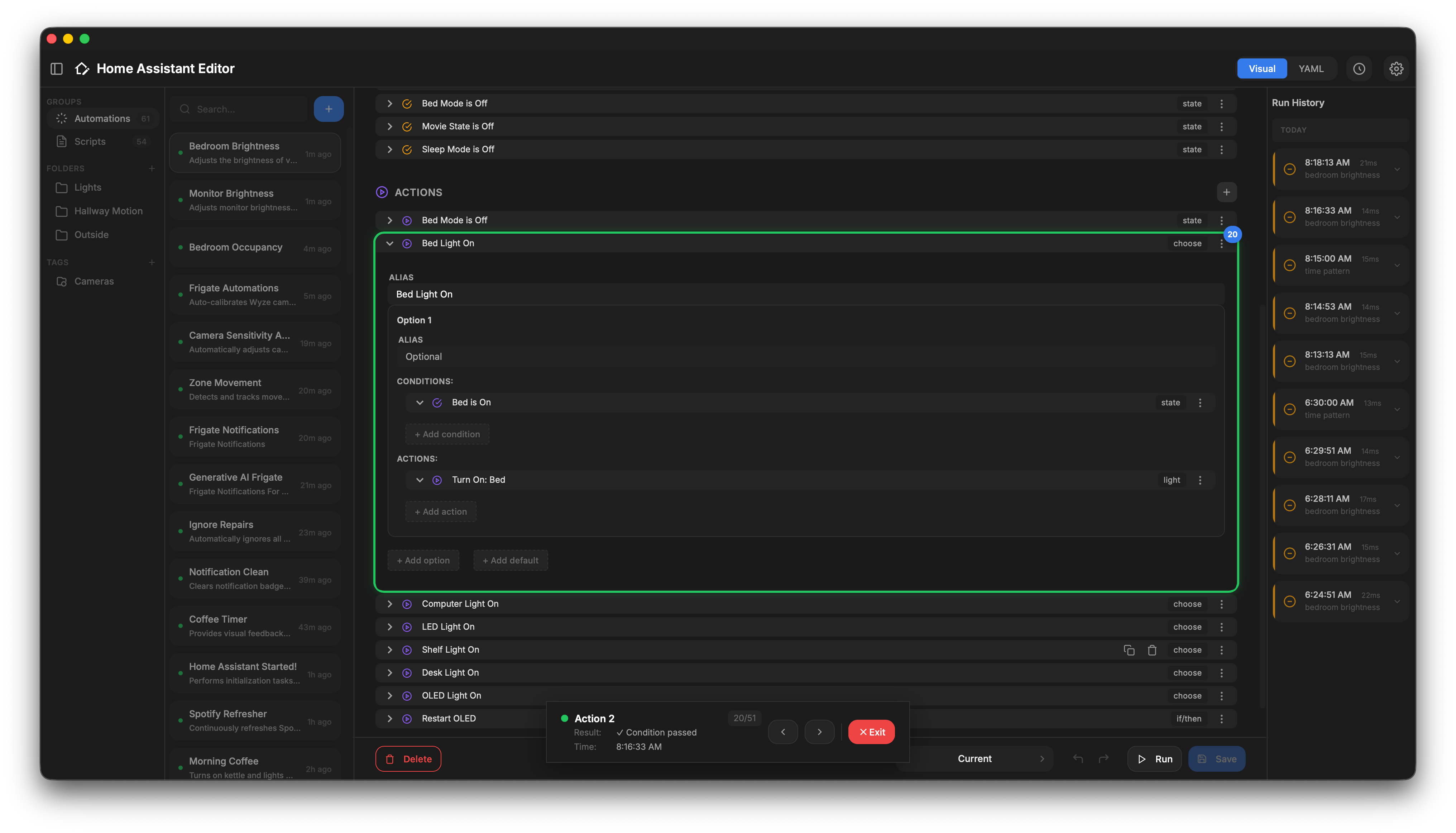Select the Scripts group

102,141
